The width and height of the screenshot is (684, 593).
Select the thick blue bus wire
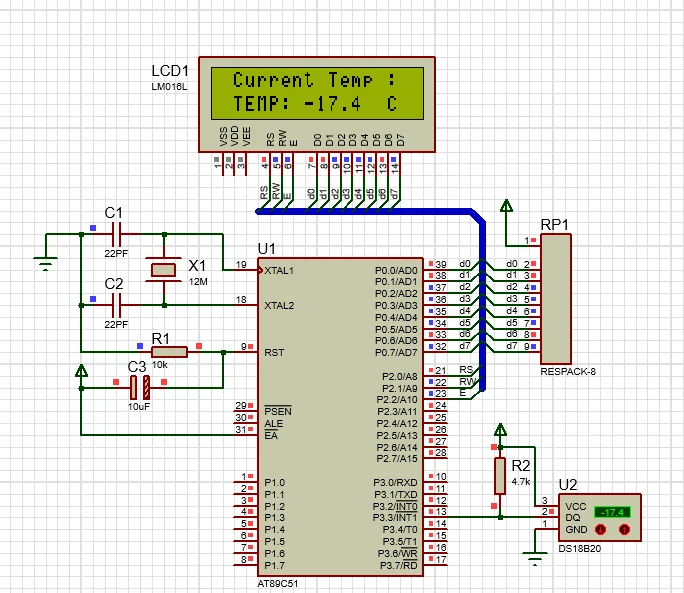coord(482,301)
